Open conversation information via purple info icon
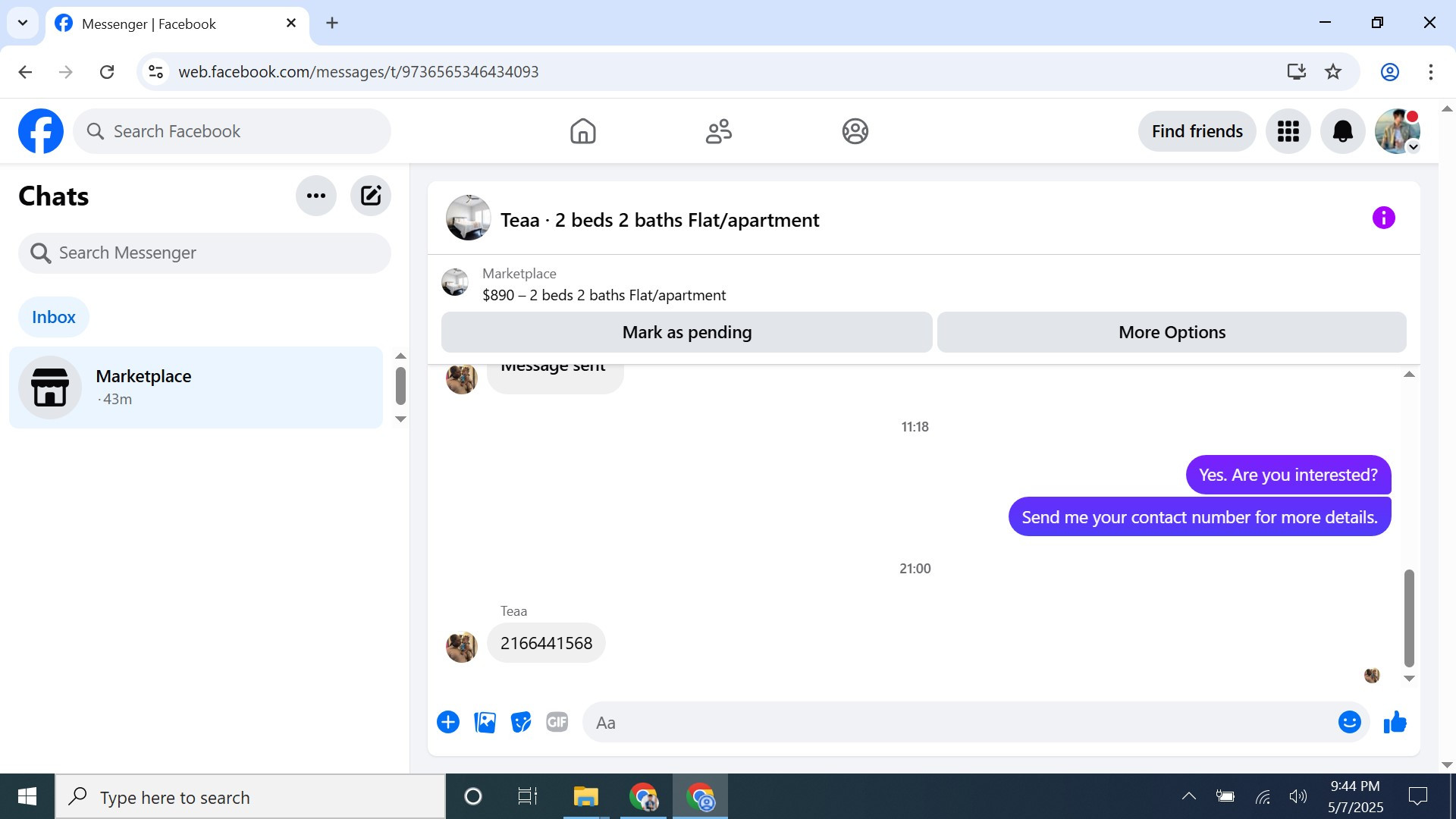The width and height of the screenshot is (1456, 819). click(x=1383, y=218)
